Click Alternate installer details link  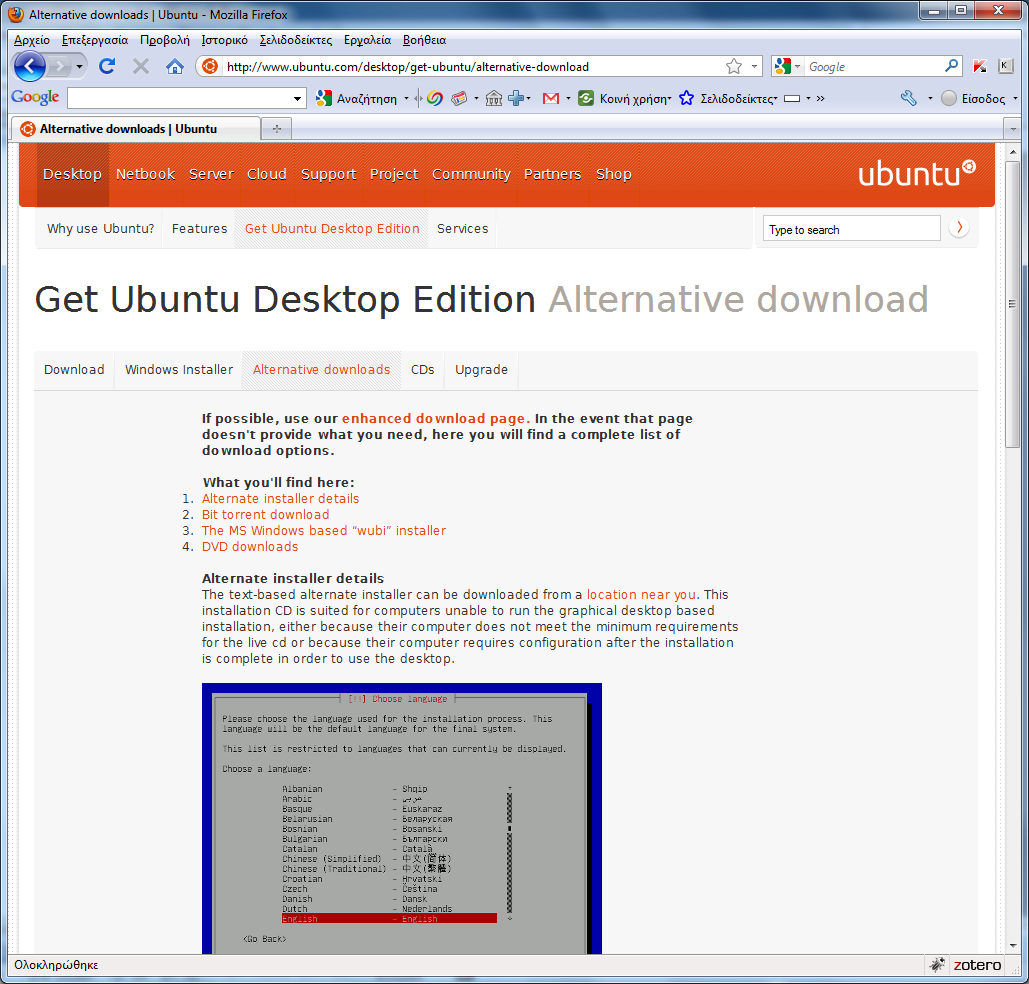(280, 498)
